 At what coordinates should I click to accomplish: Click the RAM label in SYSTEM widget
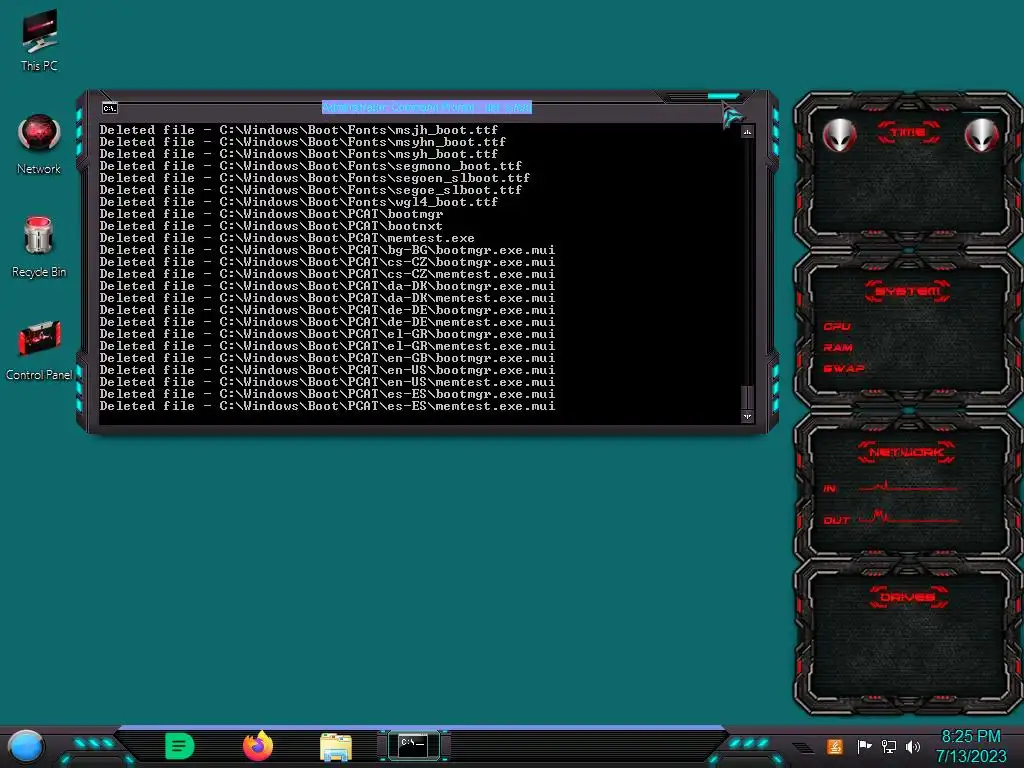tap(838, 347)
